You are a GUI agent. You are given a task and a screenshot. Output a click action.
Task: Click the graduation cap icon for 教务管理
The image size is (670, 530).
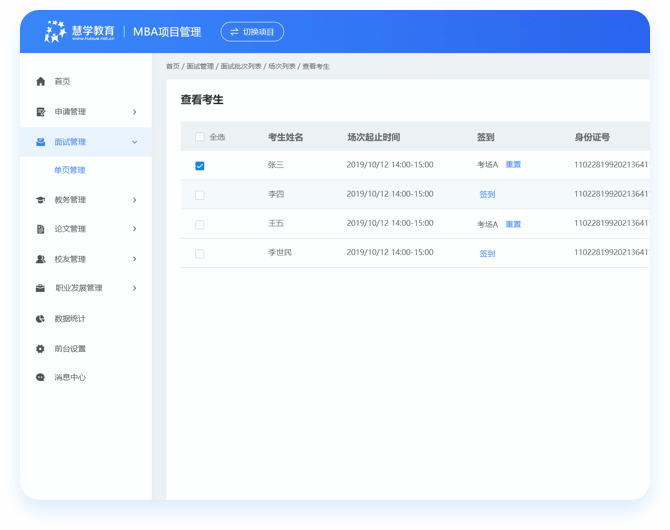pyautogui.click(x=40, y=200)
